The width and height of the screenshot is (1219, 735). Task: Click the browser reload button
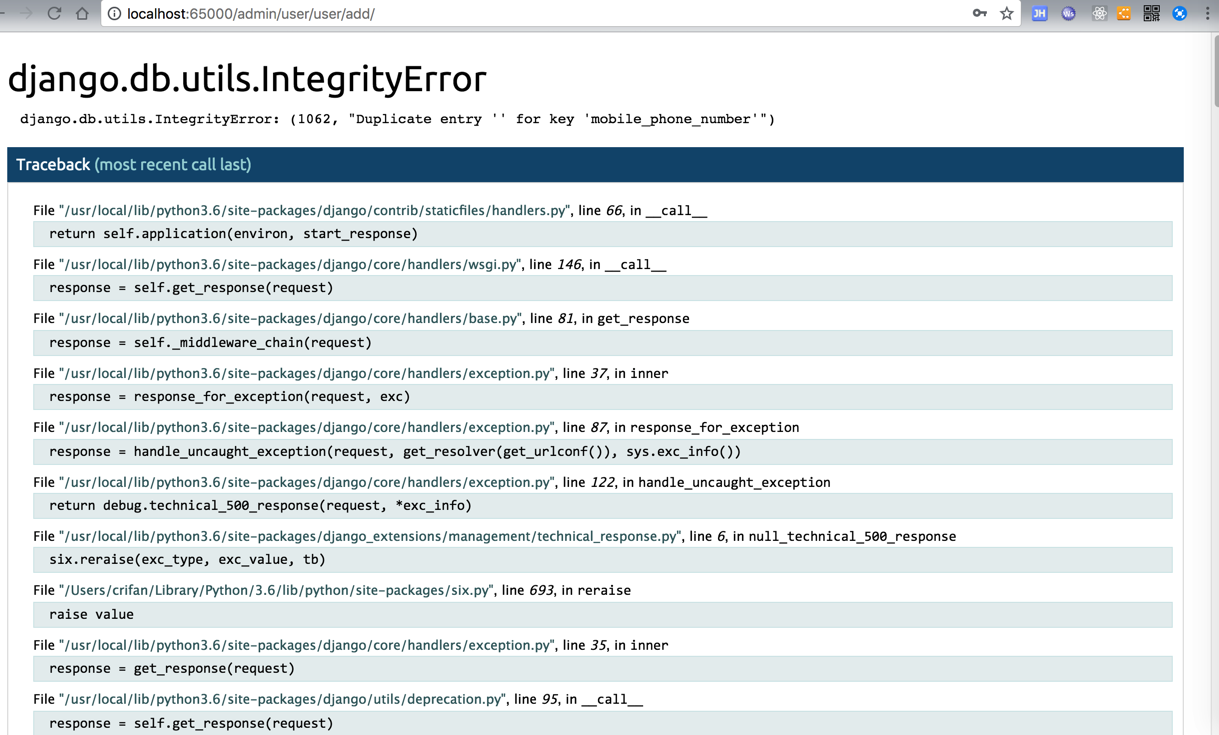tap(54, 13)
